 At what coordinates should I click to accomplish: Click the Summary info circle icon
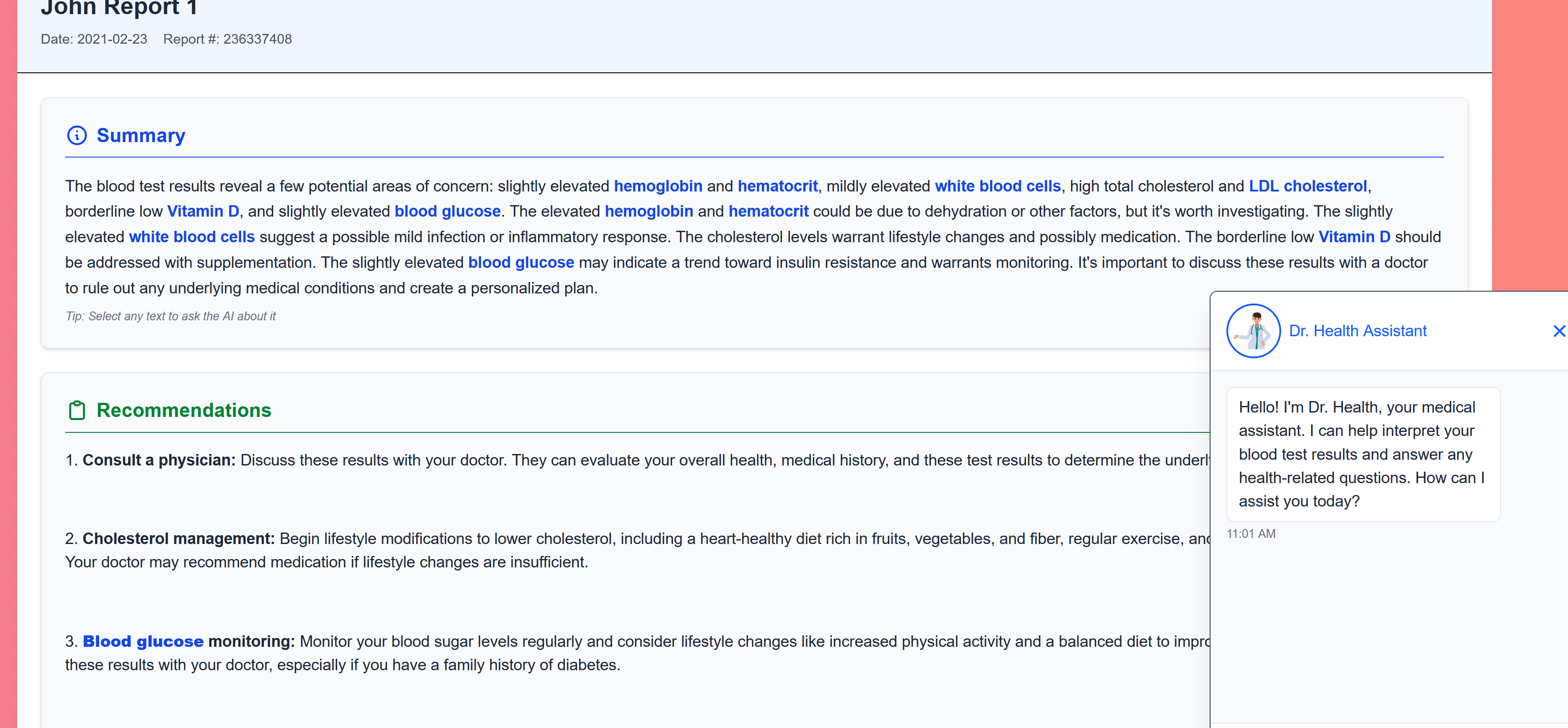(77, 135)
